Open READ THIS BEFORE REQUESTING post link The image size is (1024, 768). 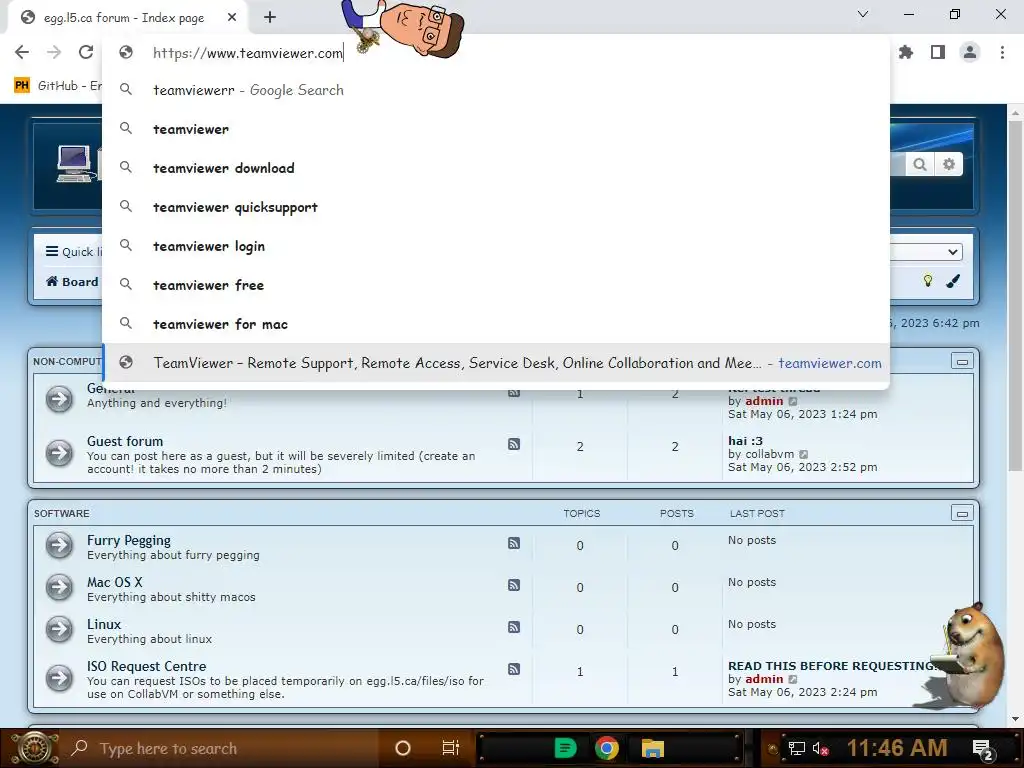[x=832, y=665]
